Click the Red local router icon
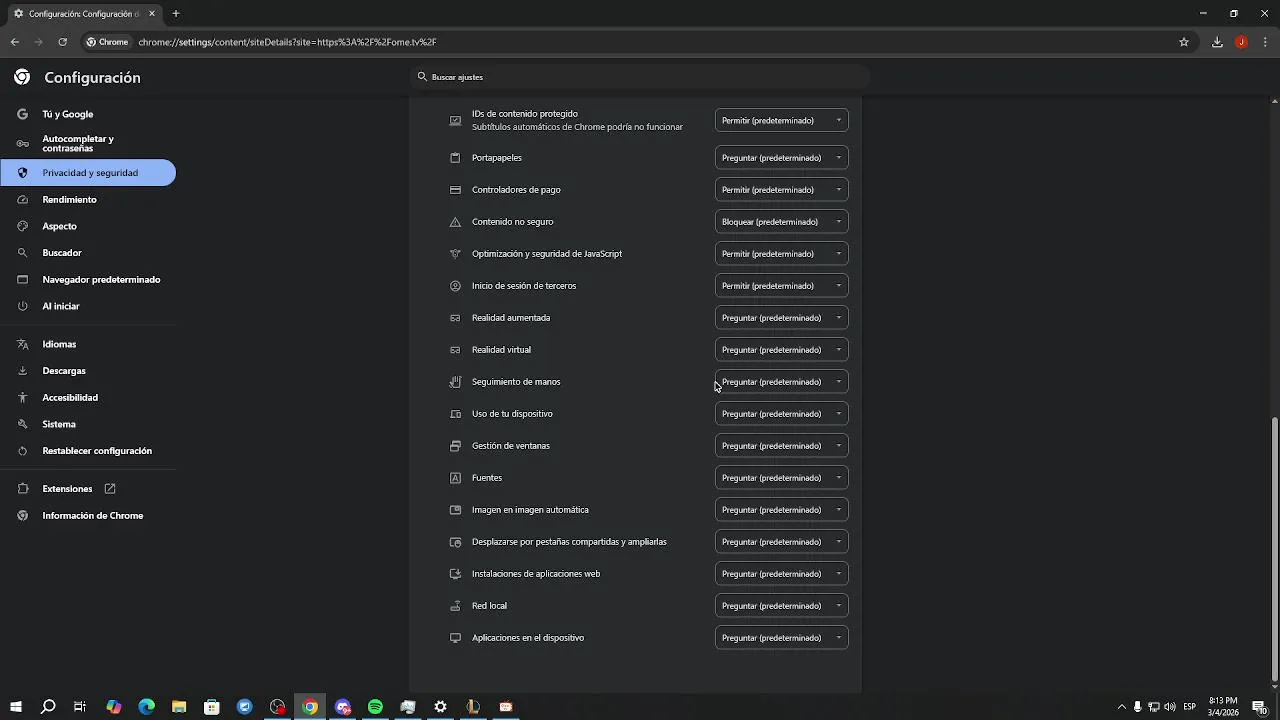This screenshot has width=1280, height=720. coord(455,606)
